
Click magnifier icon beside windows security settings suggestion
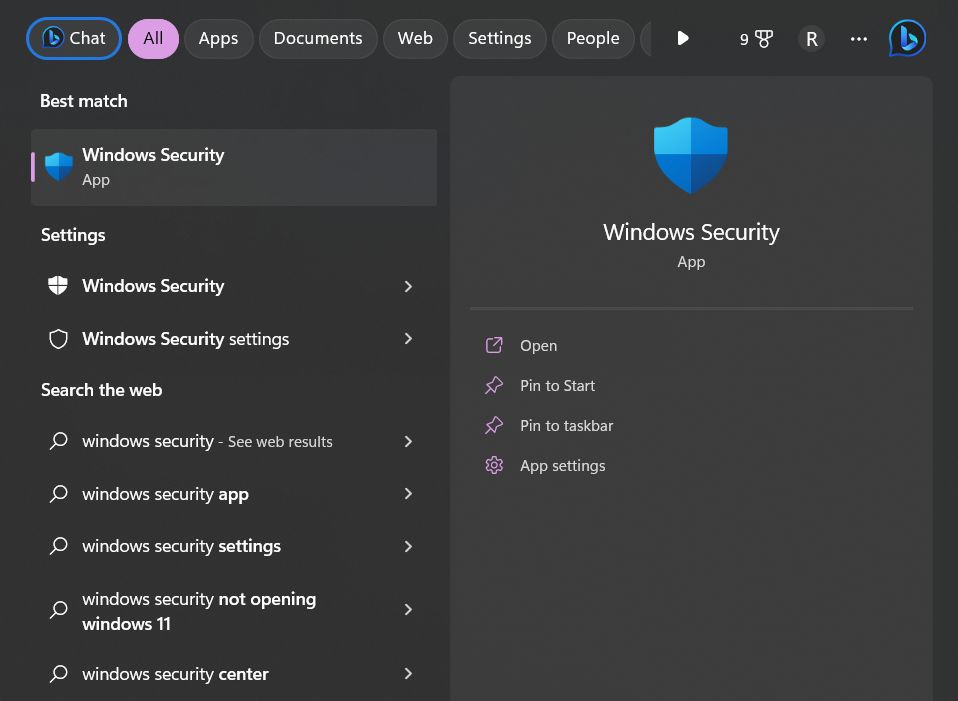[59, 545]
